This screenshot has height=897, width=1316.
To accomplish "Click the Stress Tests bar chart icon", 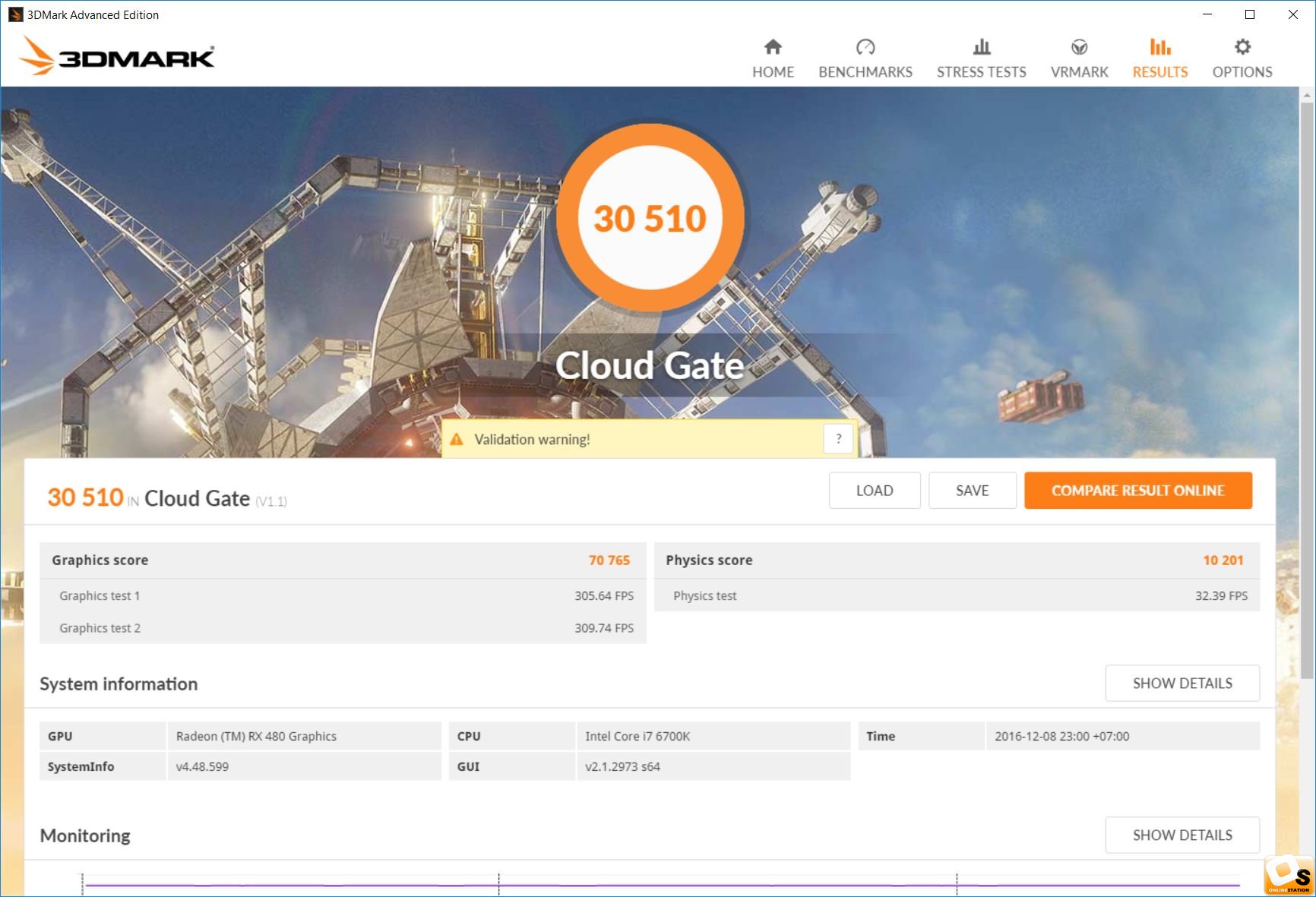I will [x=981, y=47].
